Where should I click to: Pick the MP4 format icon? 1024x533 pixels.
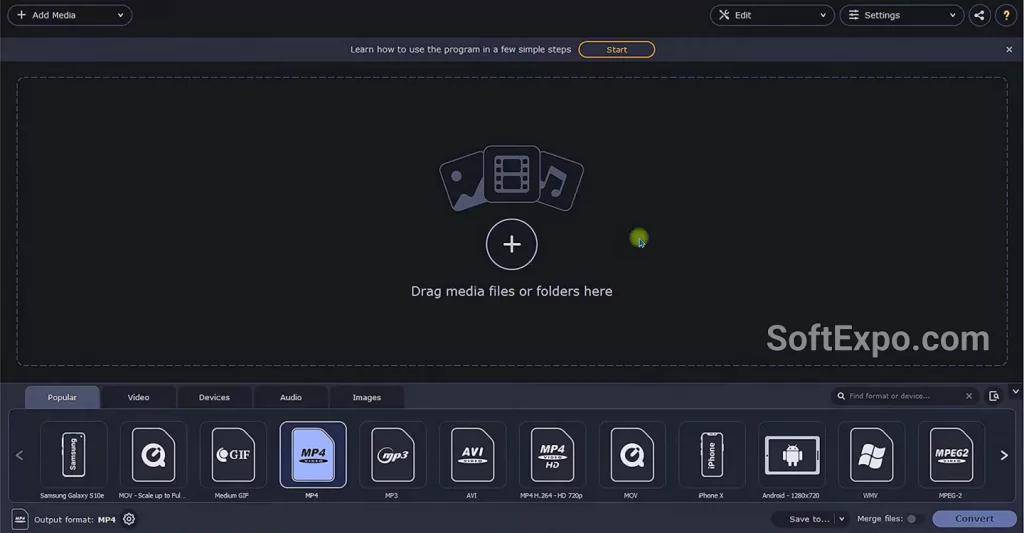(313, 455)
